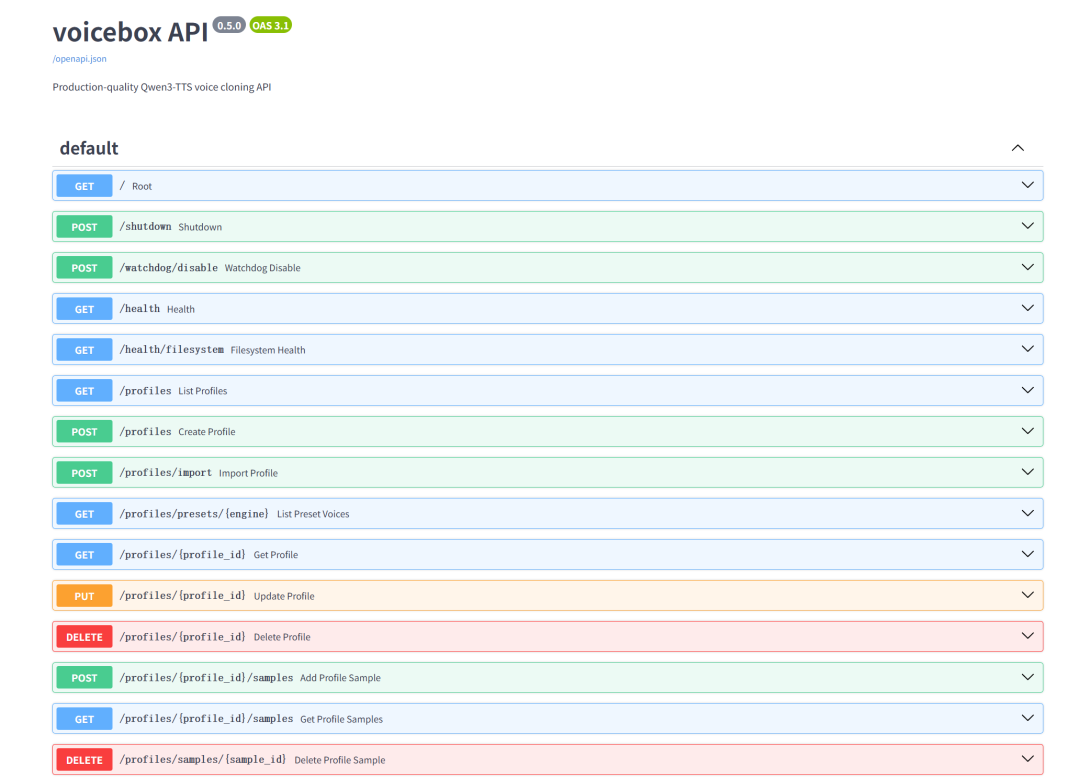This screenshot has width=1080, height=777.
Task: Click the POST badge for Create Profile
Action: pyautogui.click(x=84, y=432)
